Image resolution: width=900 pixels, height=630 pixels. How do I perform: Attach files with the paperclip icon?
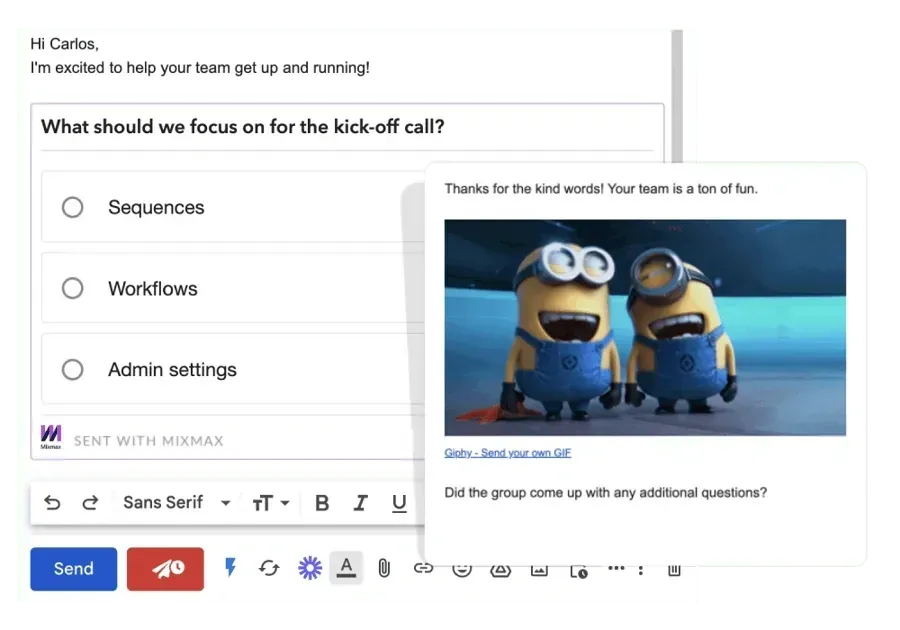384,568
